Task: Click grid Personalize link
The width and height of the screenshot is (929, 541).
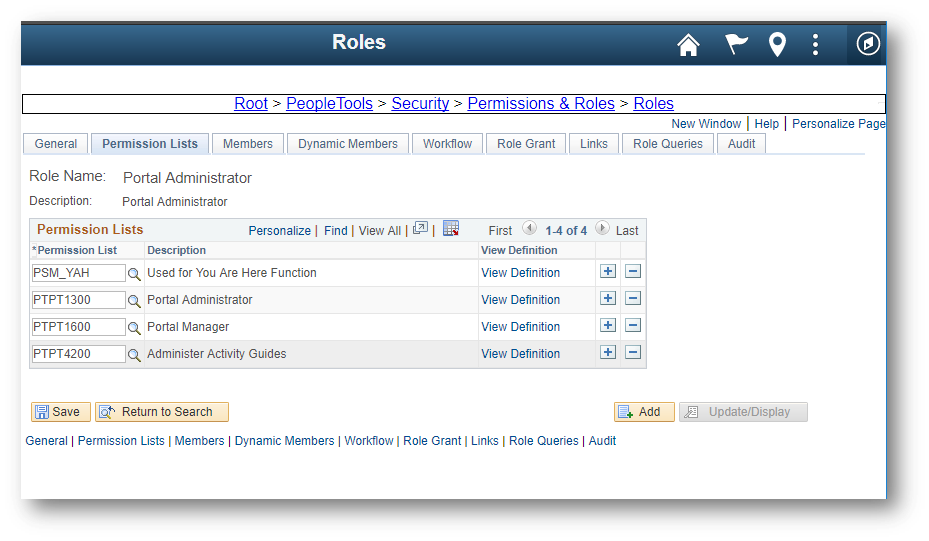Action: tap(279, 231)
